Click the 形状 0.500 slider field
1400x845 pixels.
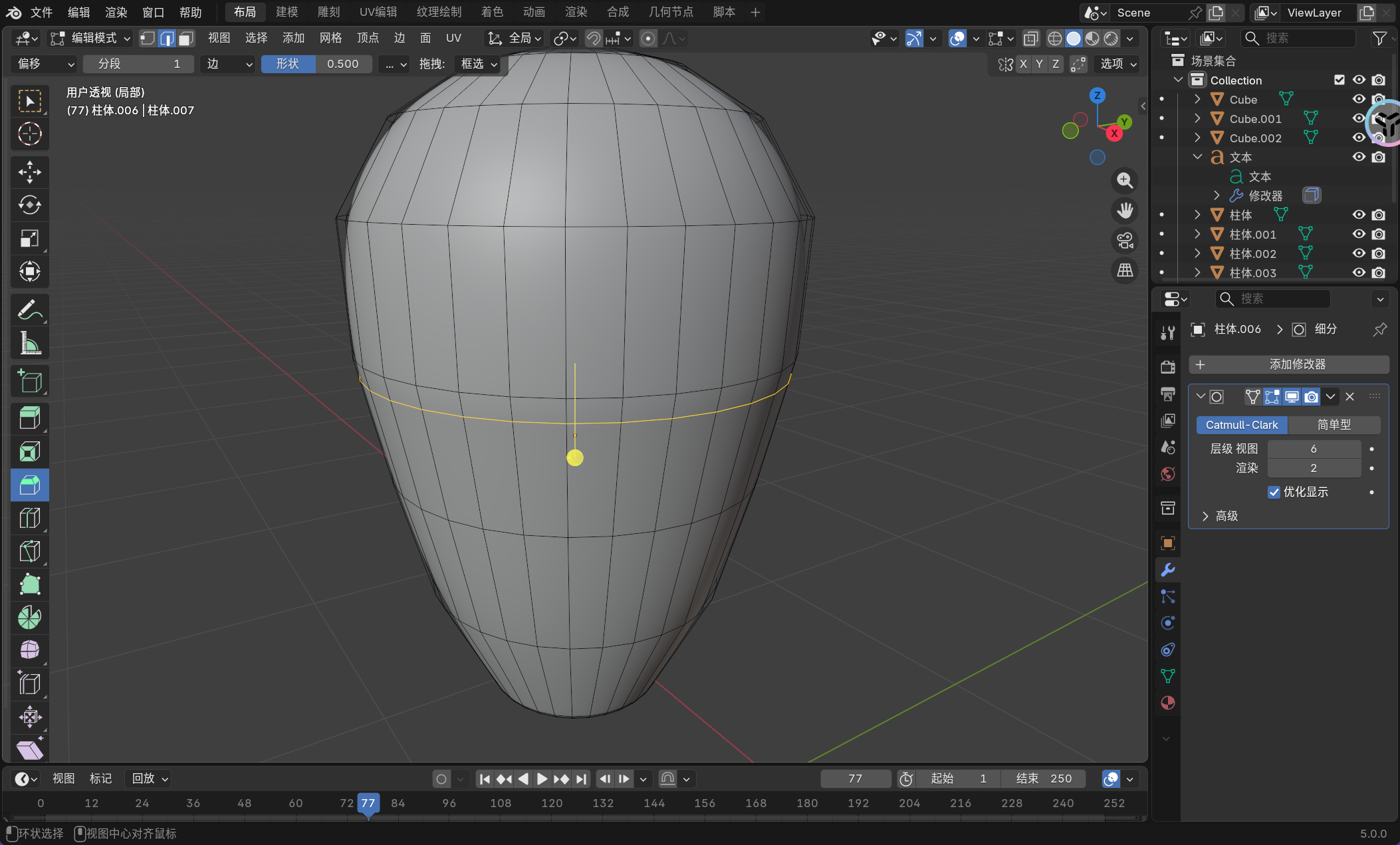tap(317, 64)
